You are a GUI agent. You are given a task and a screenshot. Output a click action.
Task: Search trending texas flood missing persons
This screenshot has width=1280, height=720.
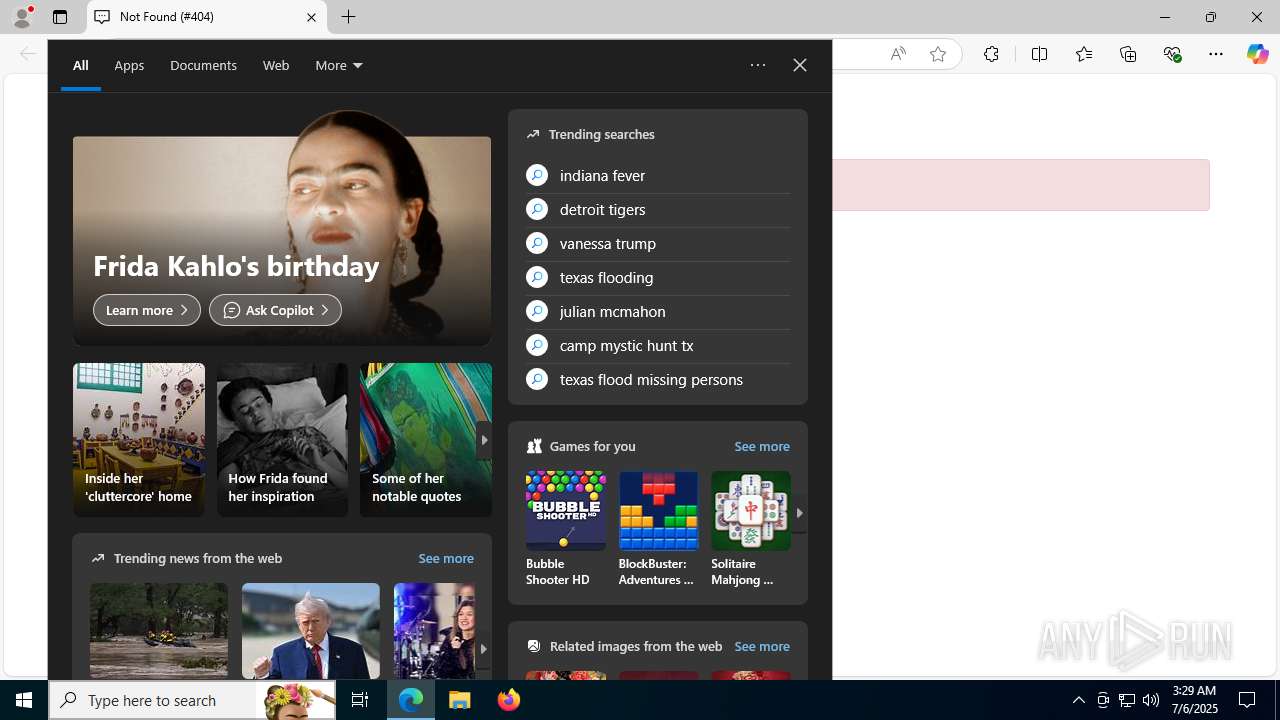(x=658, y=379)
